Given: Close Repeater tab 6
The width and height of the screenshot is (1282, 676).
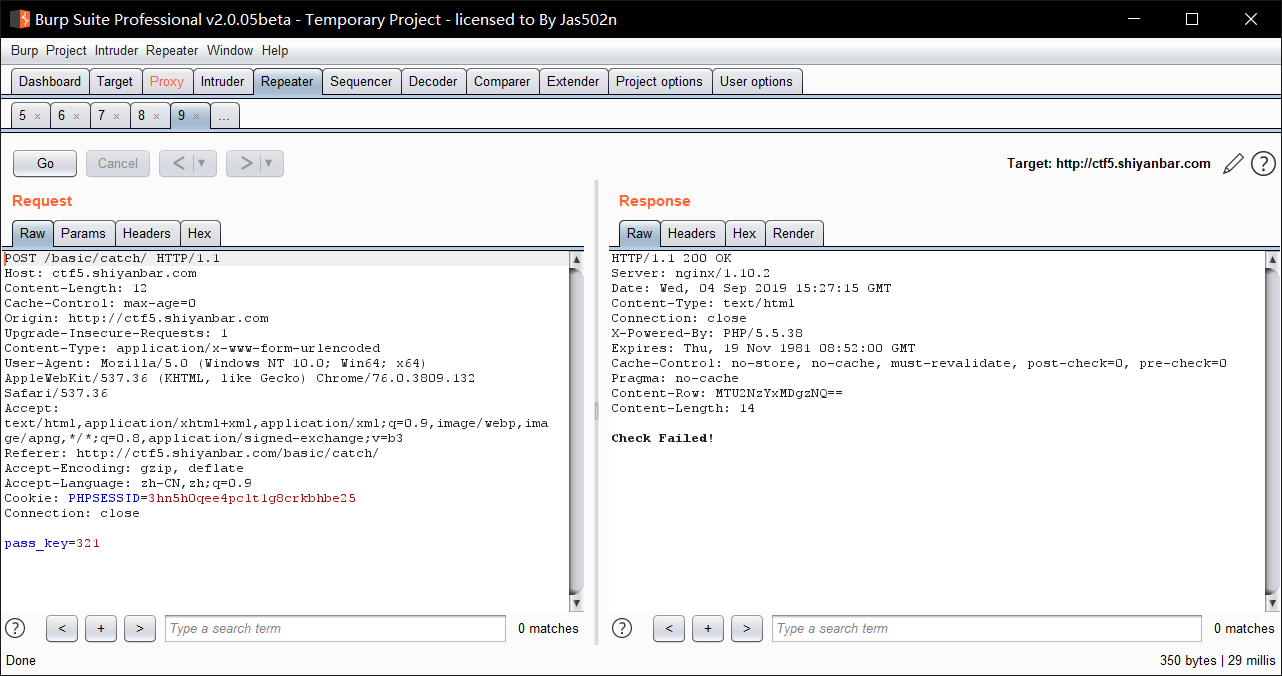Looking at the screenshot, I should pos(76,117).
